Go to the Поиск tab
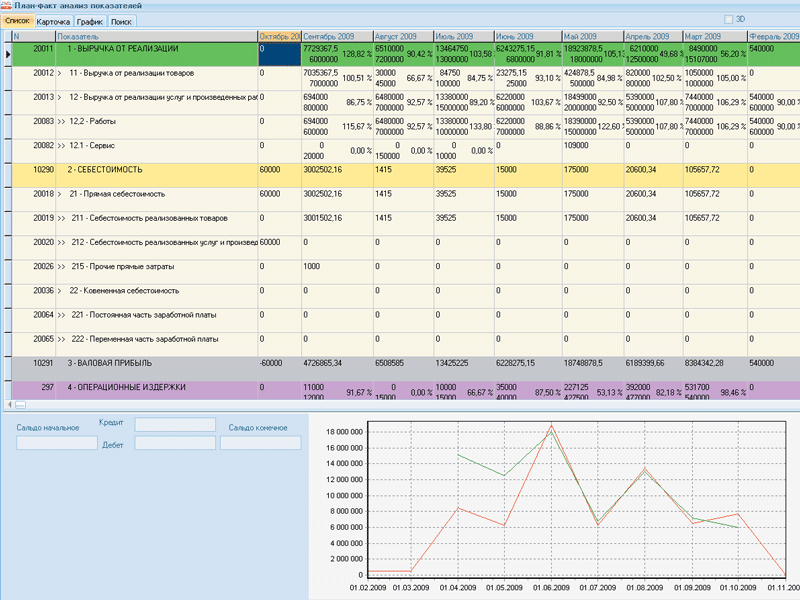This screenshot has height=600, width=800. 121,20
